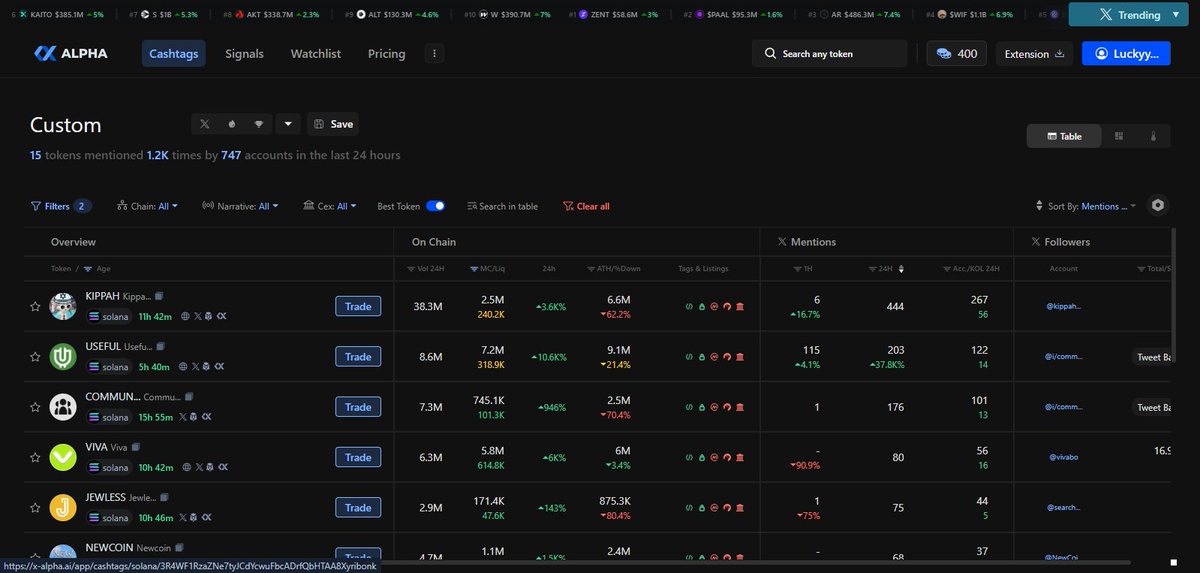Open the @vivabo account link
Viewport: 1200px width, 573px height.
1064,457
